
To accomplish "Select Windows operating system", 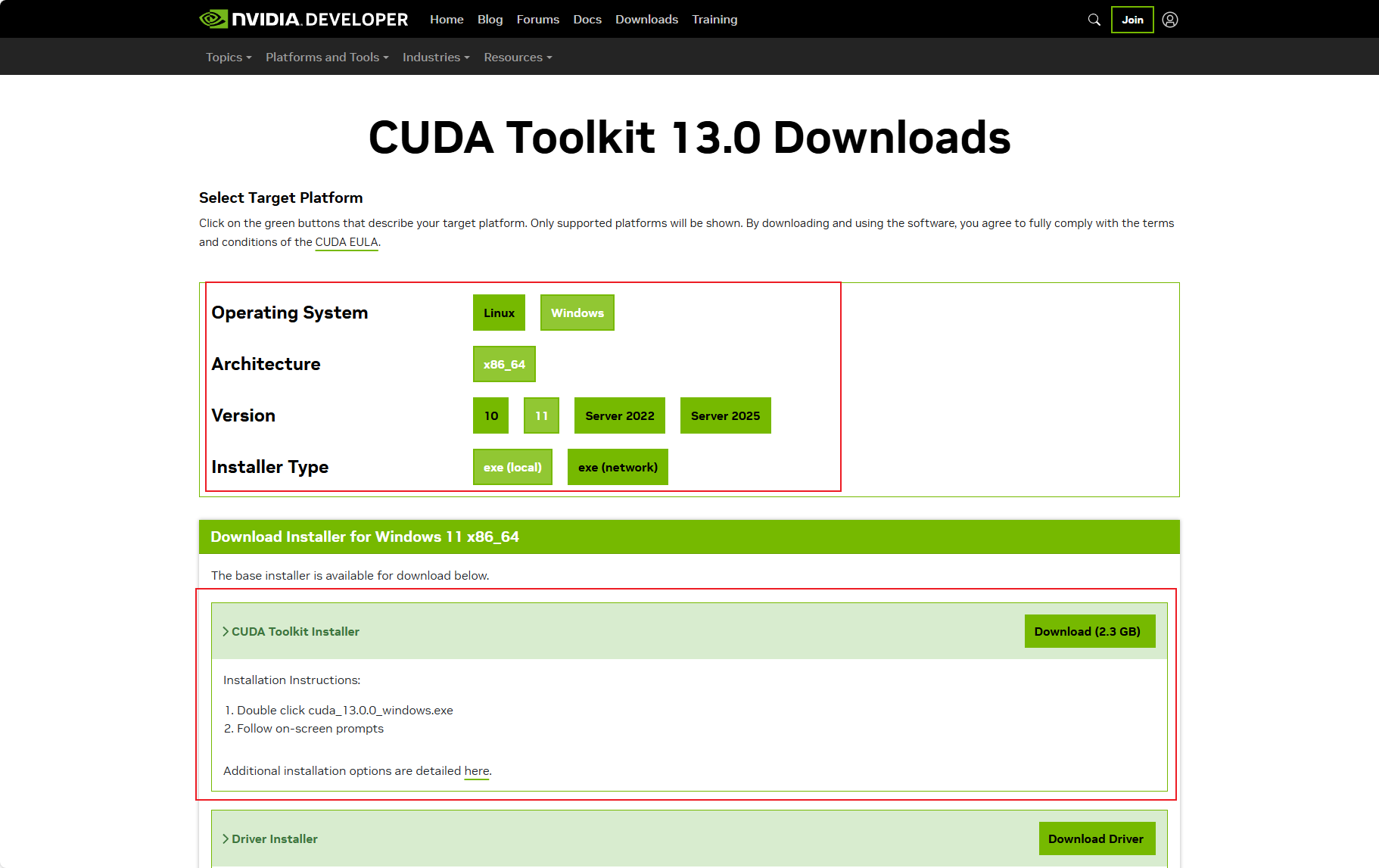I will 577,313.
